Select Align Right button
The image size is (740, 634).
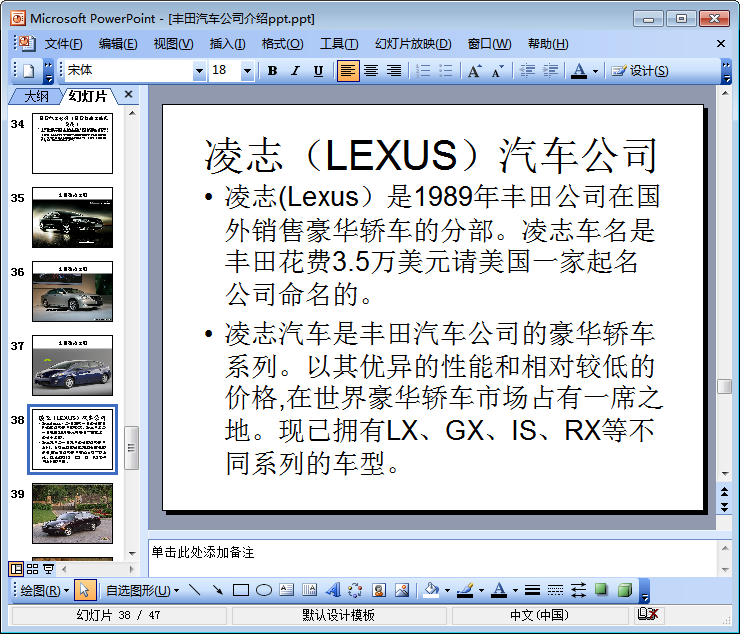coord(394,71)
